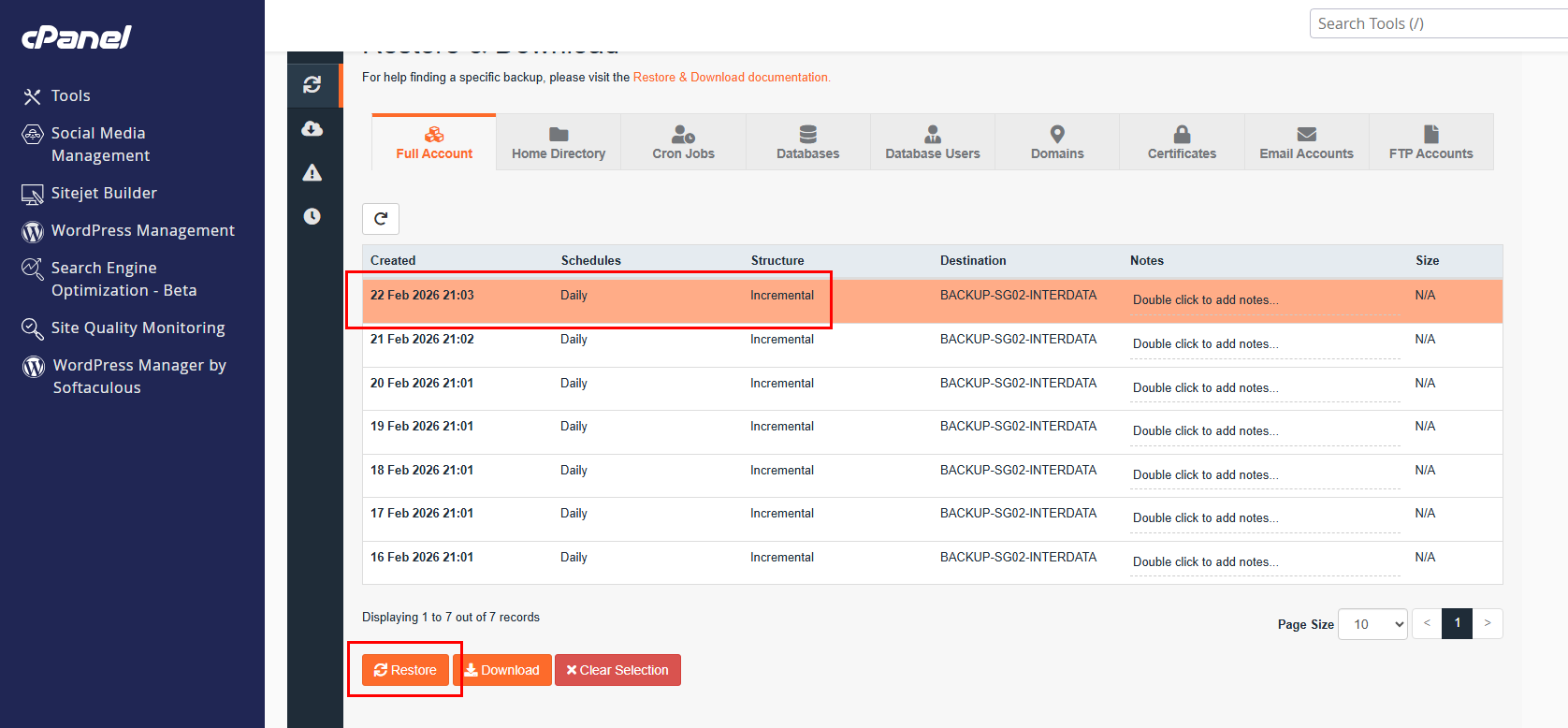The image size is (1568, 728).
Task: Open the restore sync icon in sidebar
Action: pos(312,84)
